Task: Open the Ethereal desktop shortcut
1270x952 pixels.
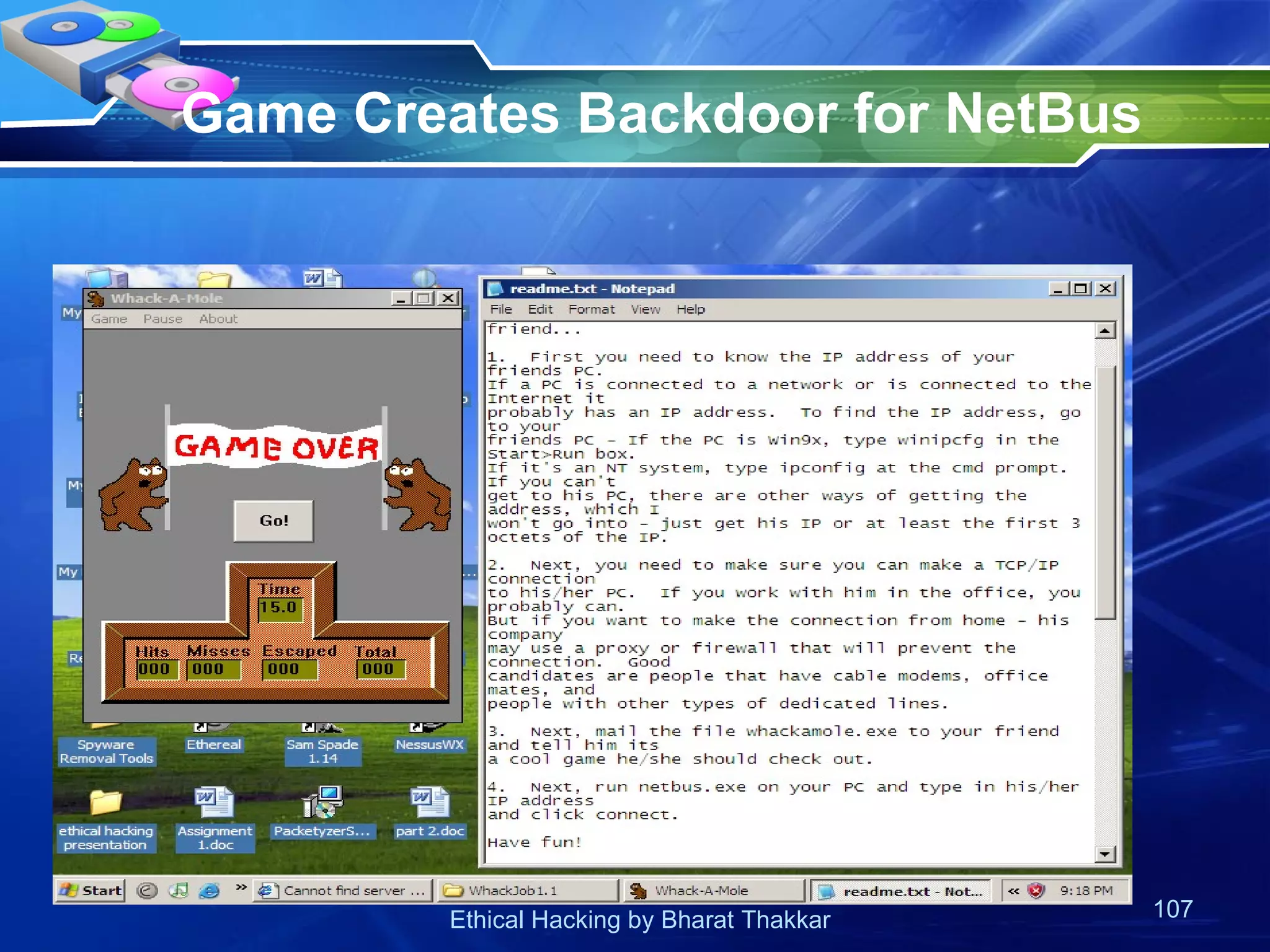Action: [213, 744]
